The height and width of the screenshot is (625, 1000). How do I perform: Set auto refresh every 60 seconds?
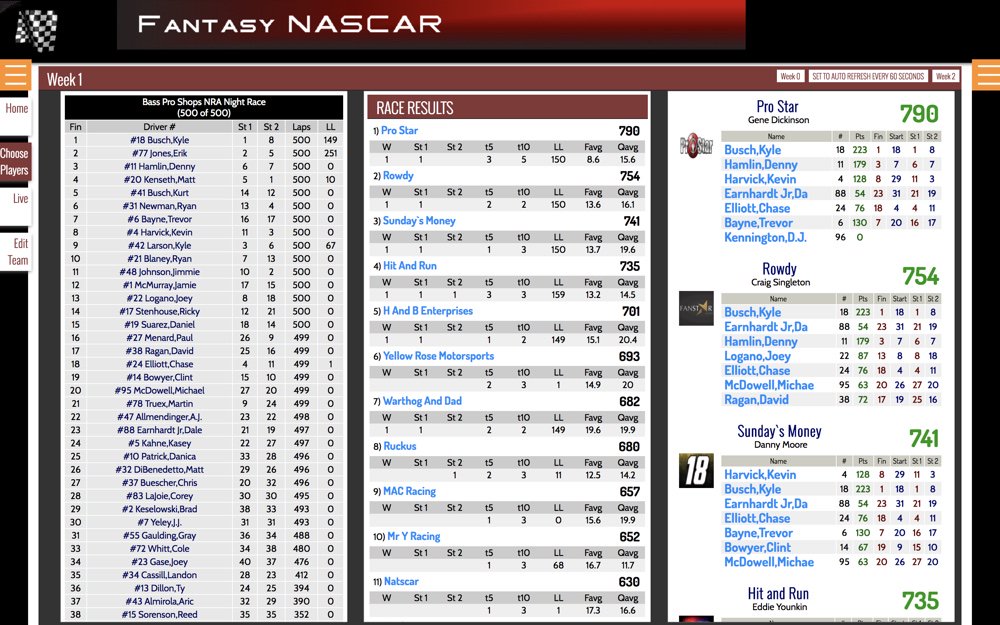pyautogui.click(x=868, y=76)
